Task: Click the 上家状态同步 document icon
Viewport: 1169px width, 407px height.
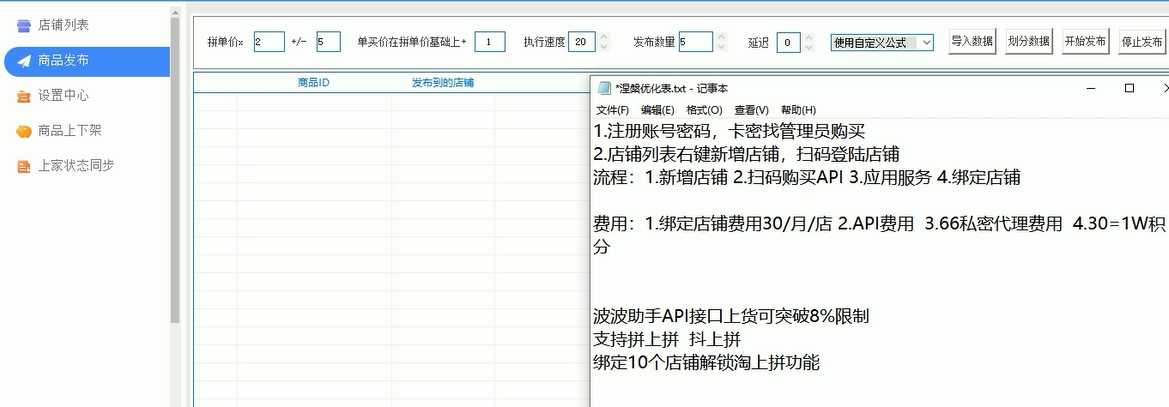Action: (x=24, y=166)
